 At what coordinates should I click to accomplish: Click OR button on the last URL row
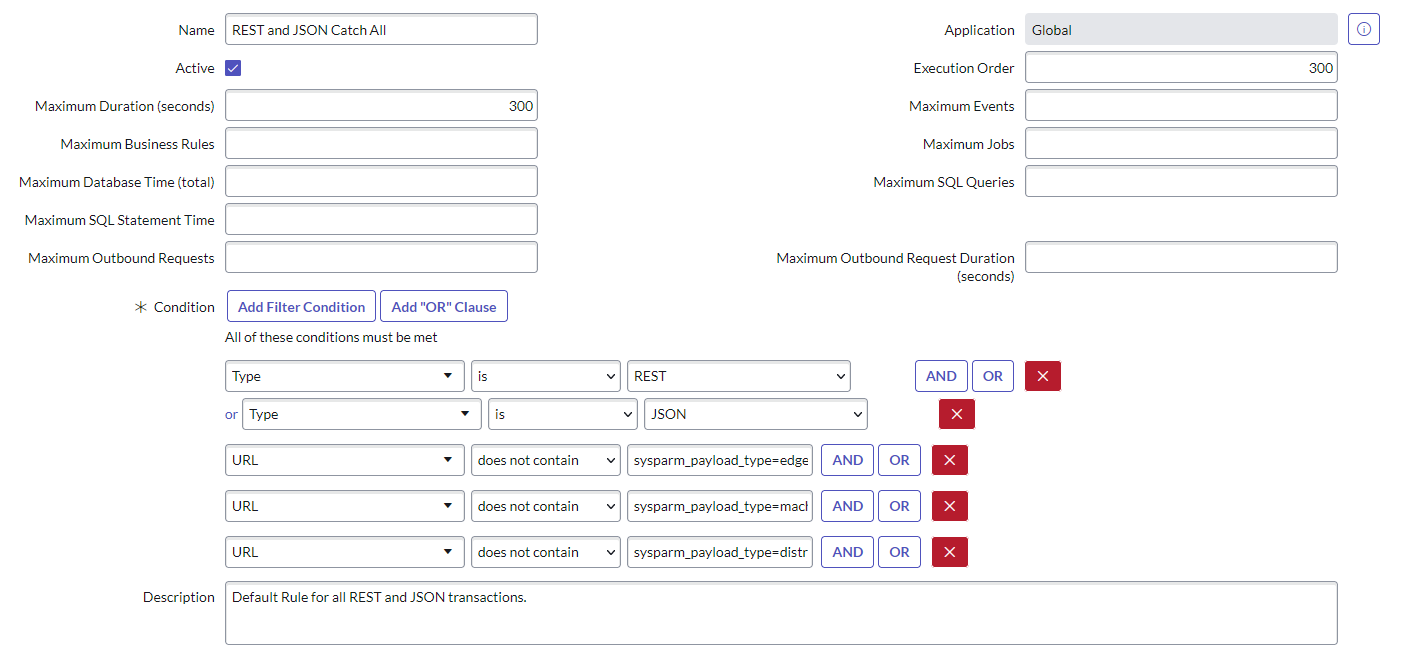899,552
